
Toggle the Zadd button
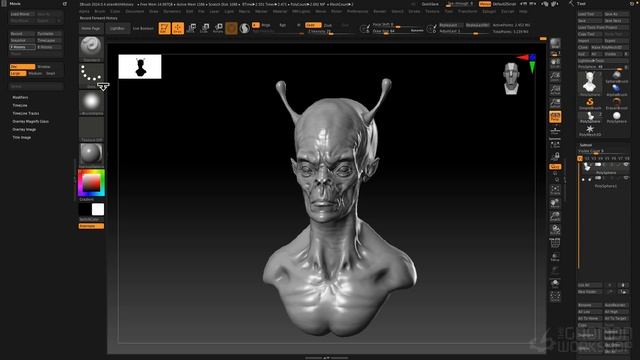click(x=313, y=25)
